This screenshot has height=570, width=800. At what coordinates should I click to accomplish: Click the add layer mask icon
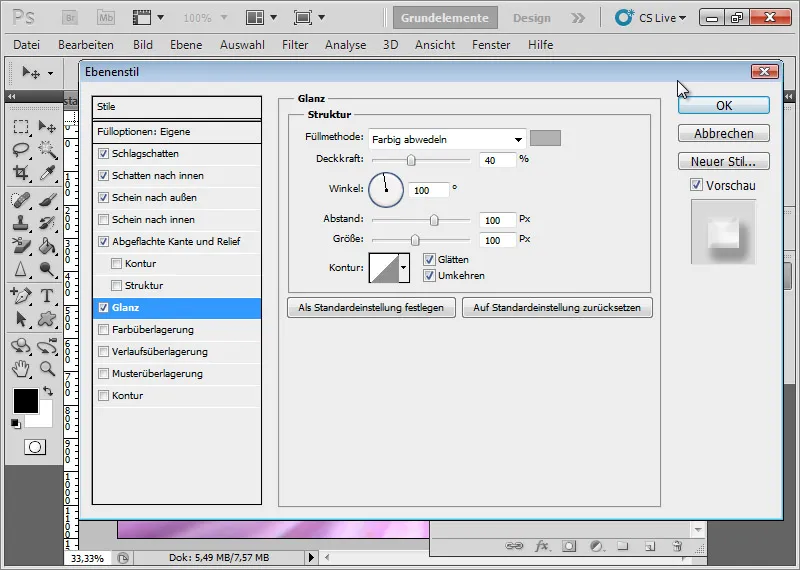(x=569, y=546)
